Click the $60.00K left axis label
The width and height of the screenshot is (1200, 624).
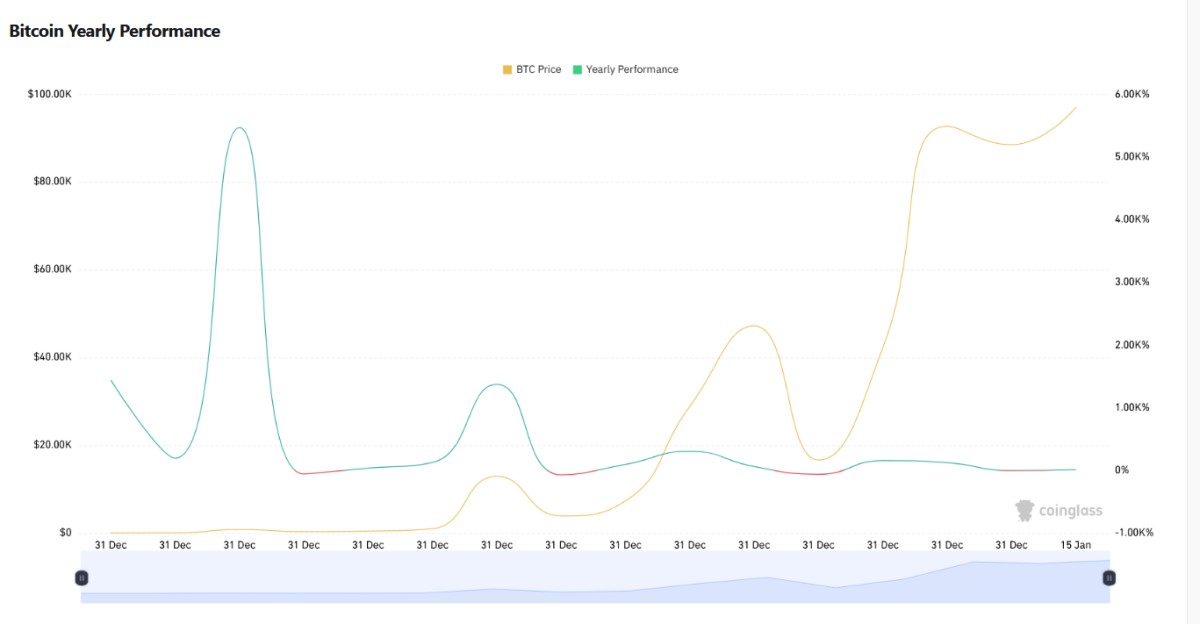click(x=51, y=269)
